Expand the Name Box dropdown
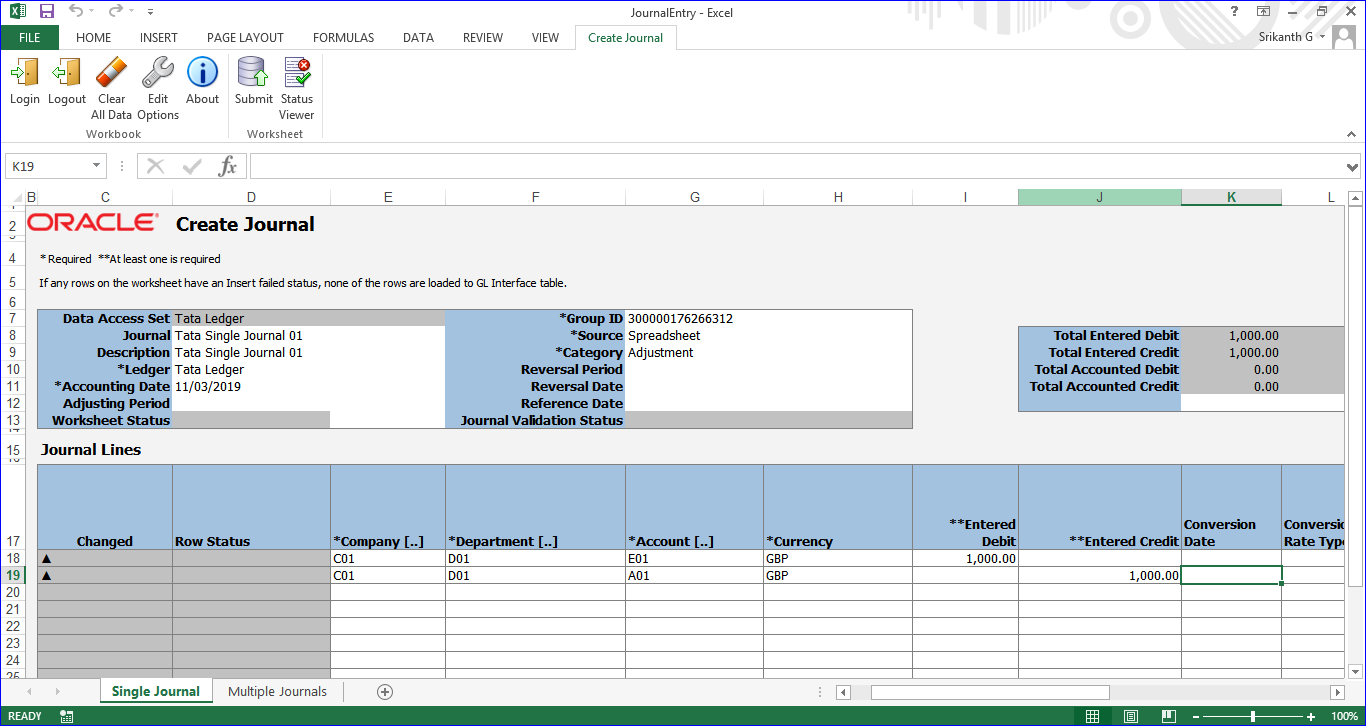 coord(97,166)
